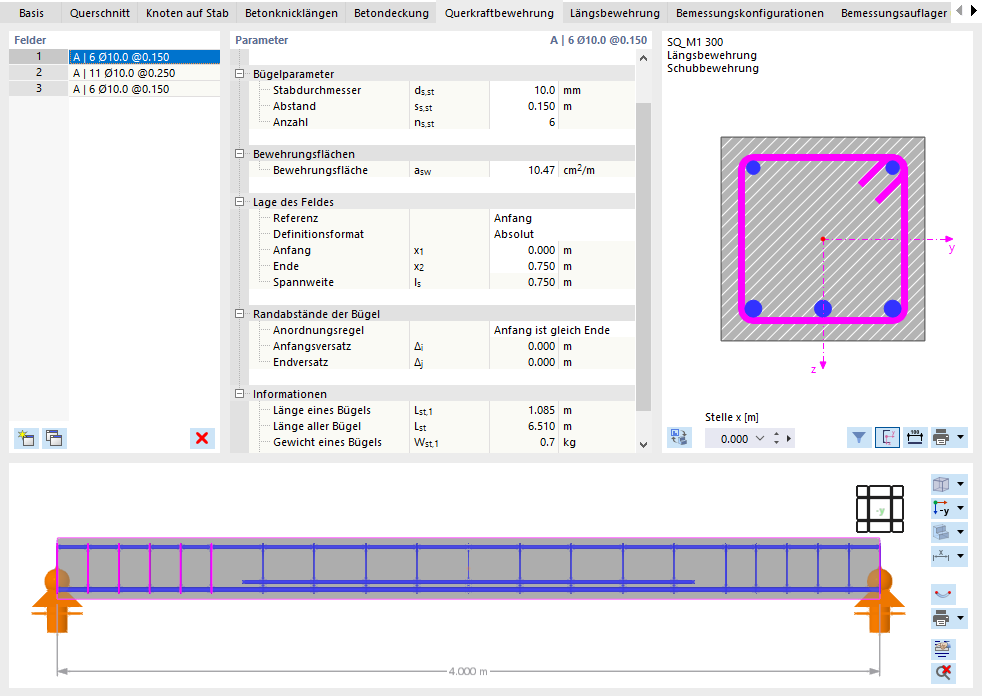Click the -y view cube
This screenshot has height=696, width=982.
pos(880,509)
